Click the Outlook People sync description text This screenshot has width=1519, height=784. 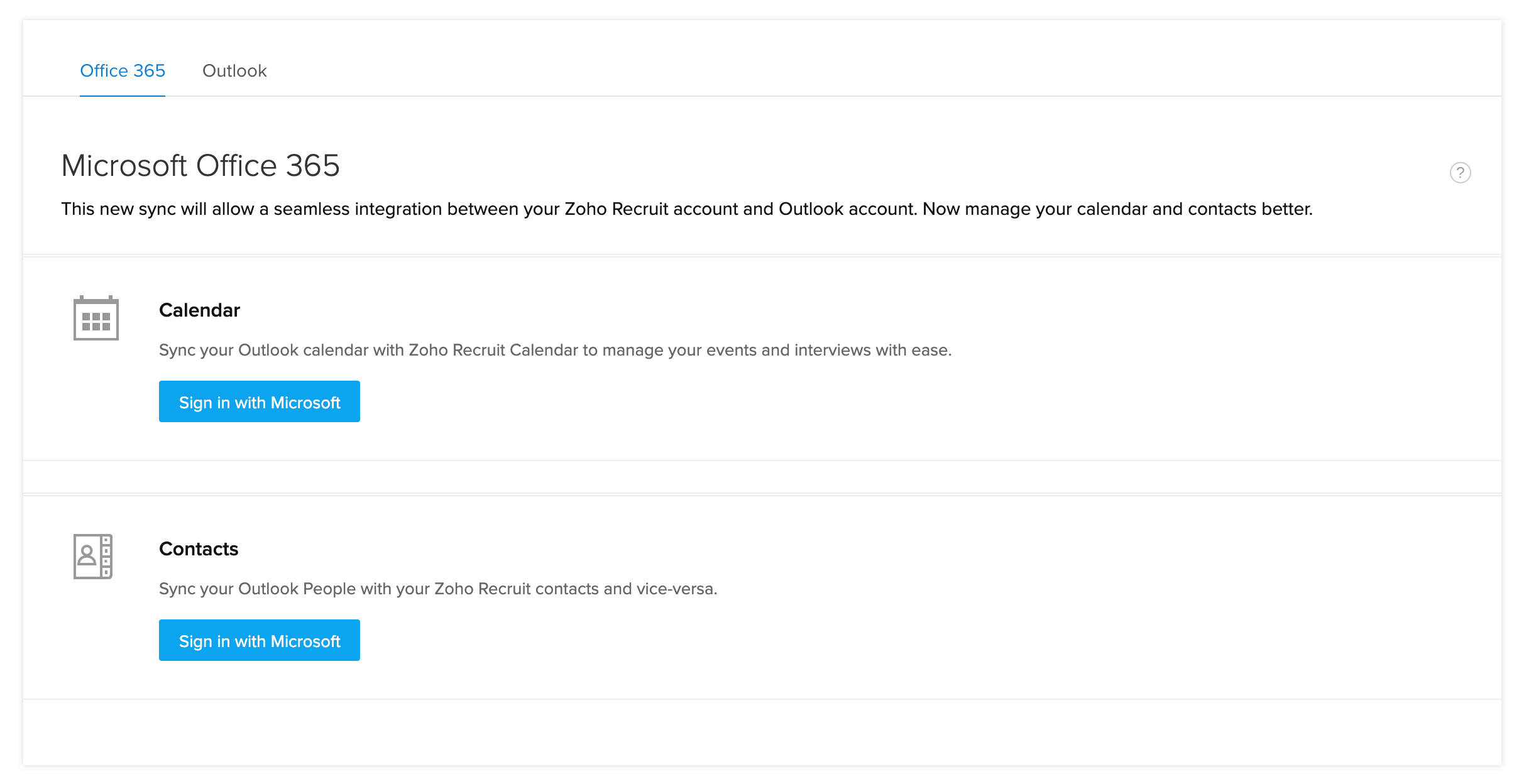tap(437, 589)
